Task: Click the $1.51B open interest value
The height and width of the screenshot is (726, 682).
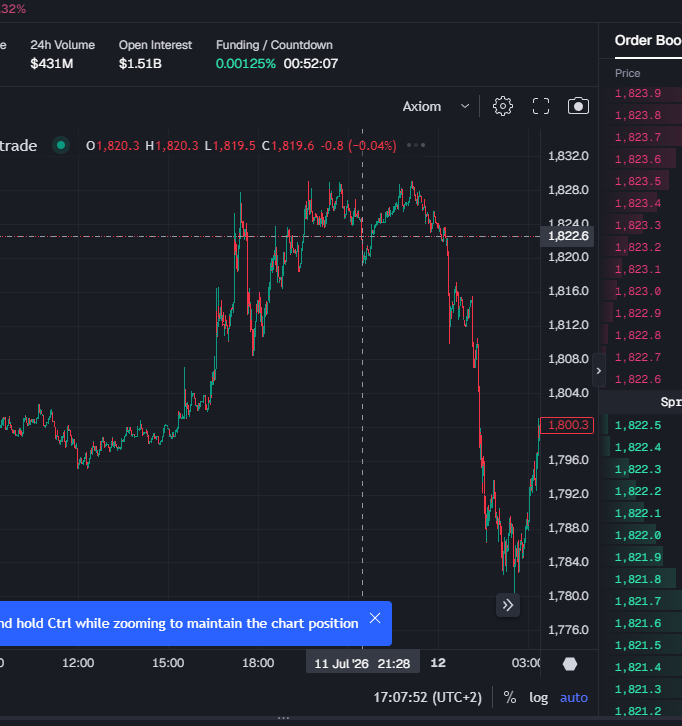Action: 140,63
